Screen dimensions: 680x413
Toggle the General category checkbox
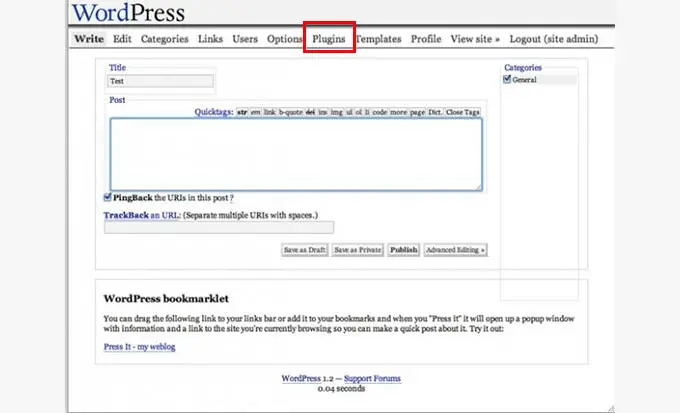click(x=507, y=79)
